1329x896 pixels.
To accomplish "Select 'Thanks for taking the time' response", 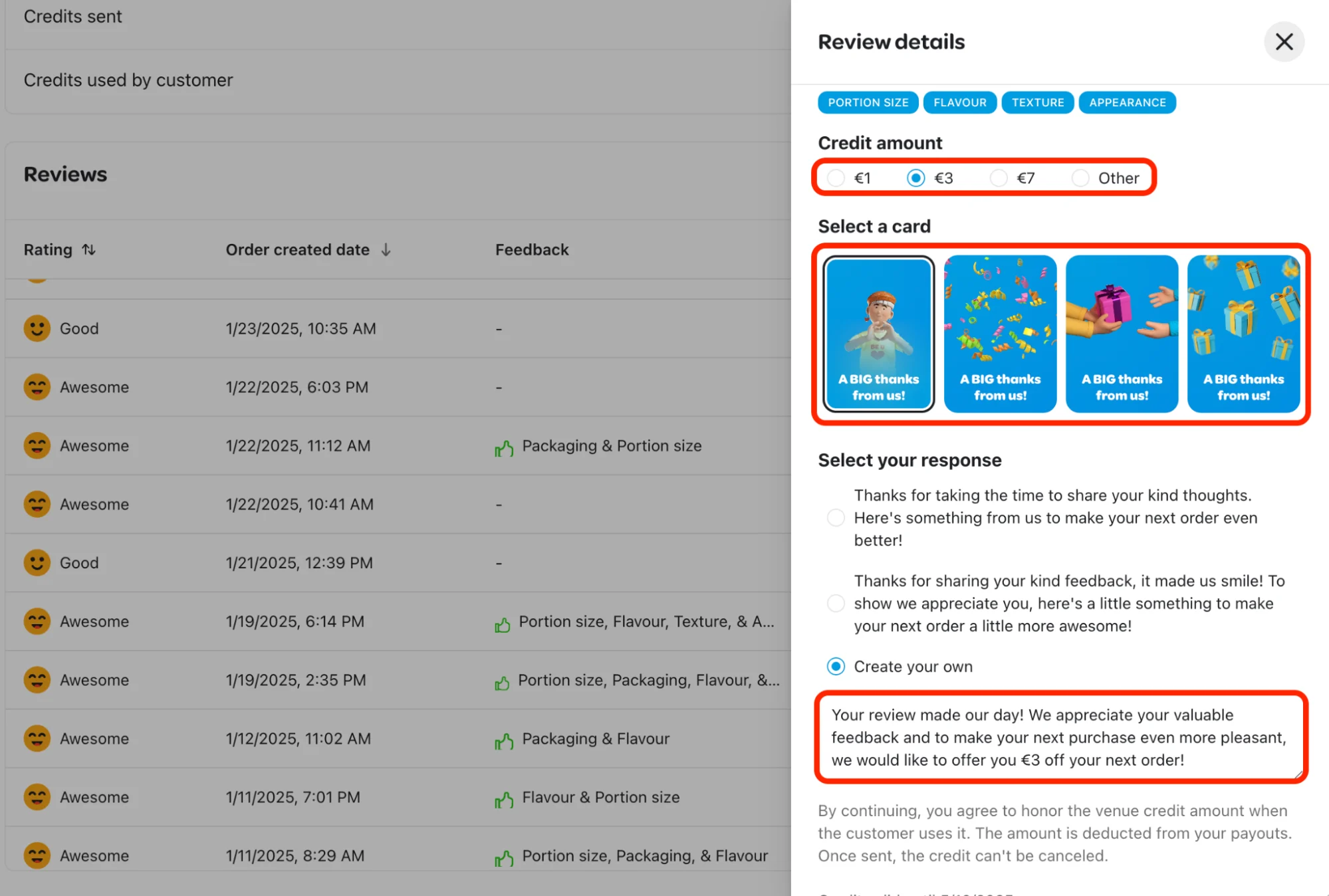I will (836, 518).
